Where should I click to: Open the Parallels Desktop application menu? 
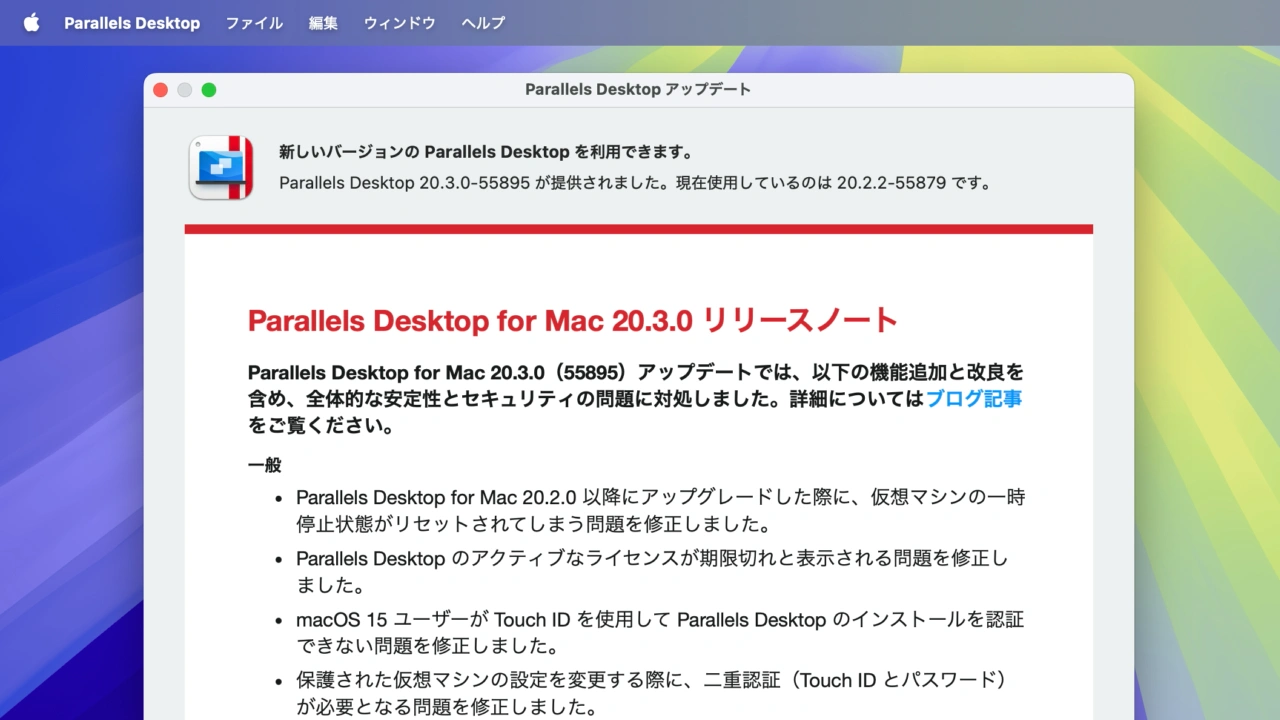[132, 23]
